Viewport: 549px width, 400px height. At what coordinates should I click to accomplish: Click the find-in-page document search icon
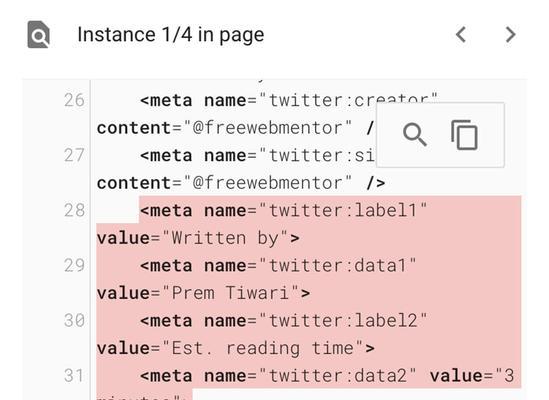39,34
